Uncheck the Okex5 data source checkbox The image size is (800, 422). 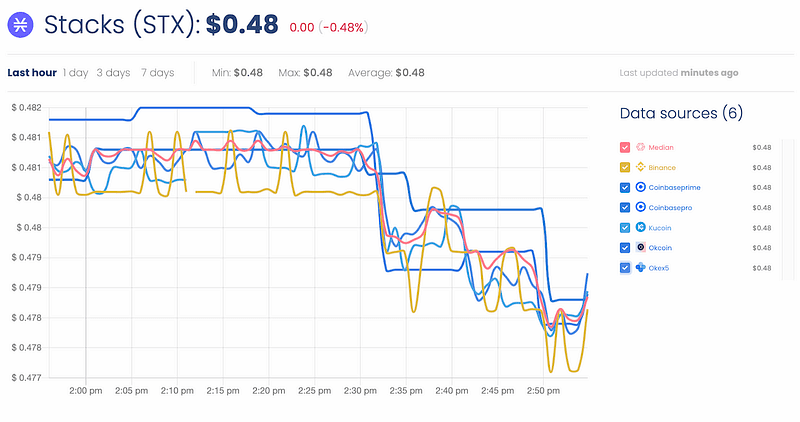pos(625,267)
